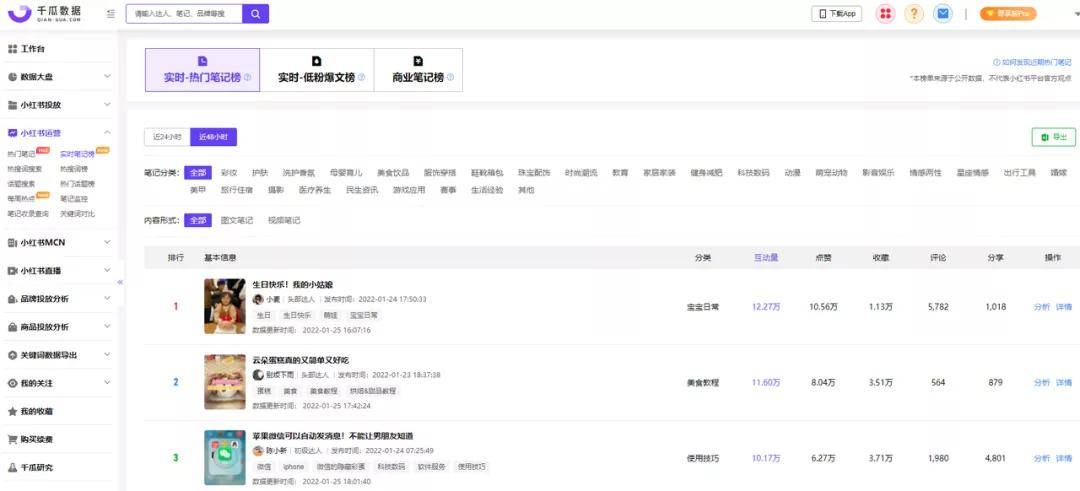
Task: Select 图文笔记 content type
Action: point(236,220)
